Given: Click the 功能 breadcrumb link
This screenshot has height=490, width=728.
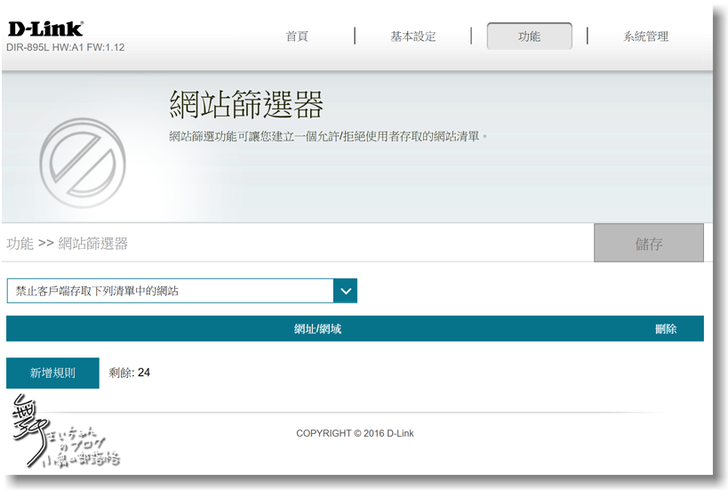Looking at the screenshot, I should click(20, 243).
